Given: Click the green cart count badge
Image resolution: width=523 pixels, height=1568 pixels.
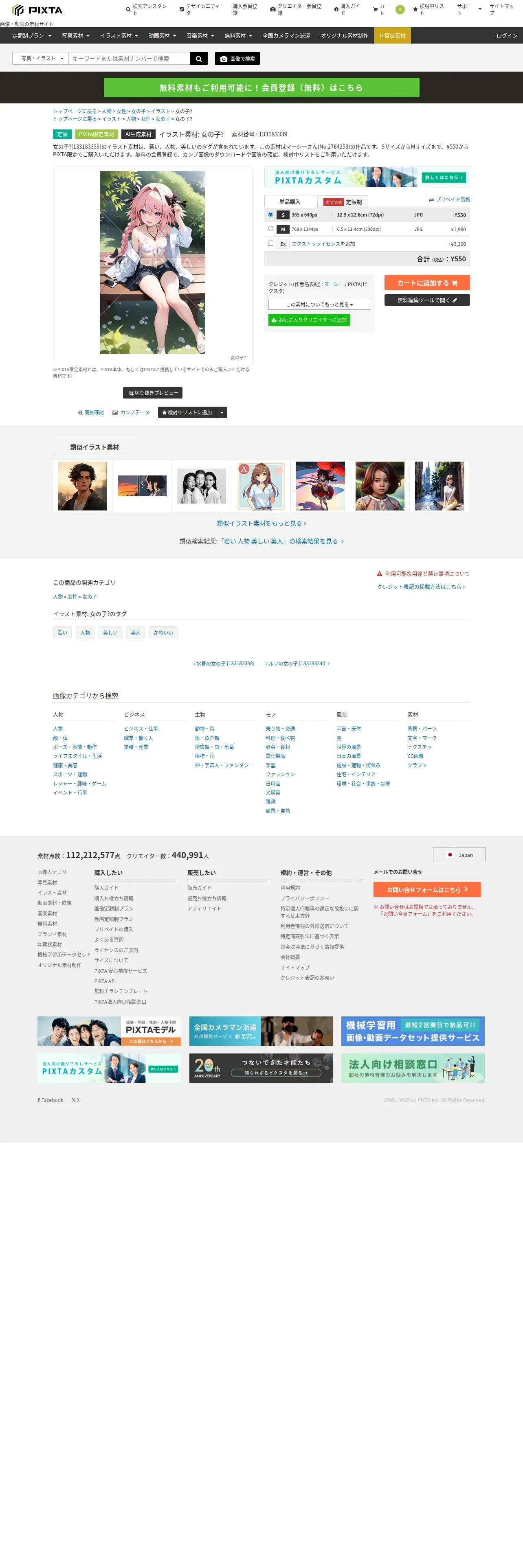Looking at the screenshot, I should 400,10.
